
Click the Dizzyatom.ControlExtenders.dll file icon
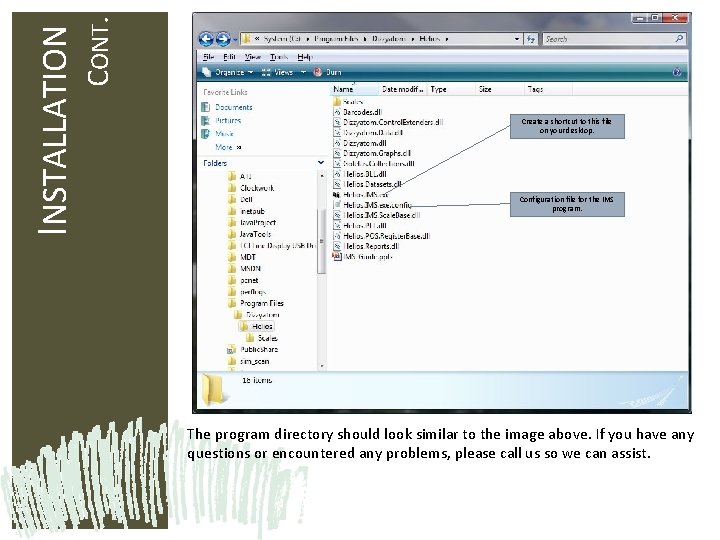[337, 122]
